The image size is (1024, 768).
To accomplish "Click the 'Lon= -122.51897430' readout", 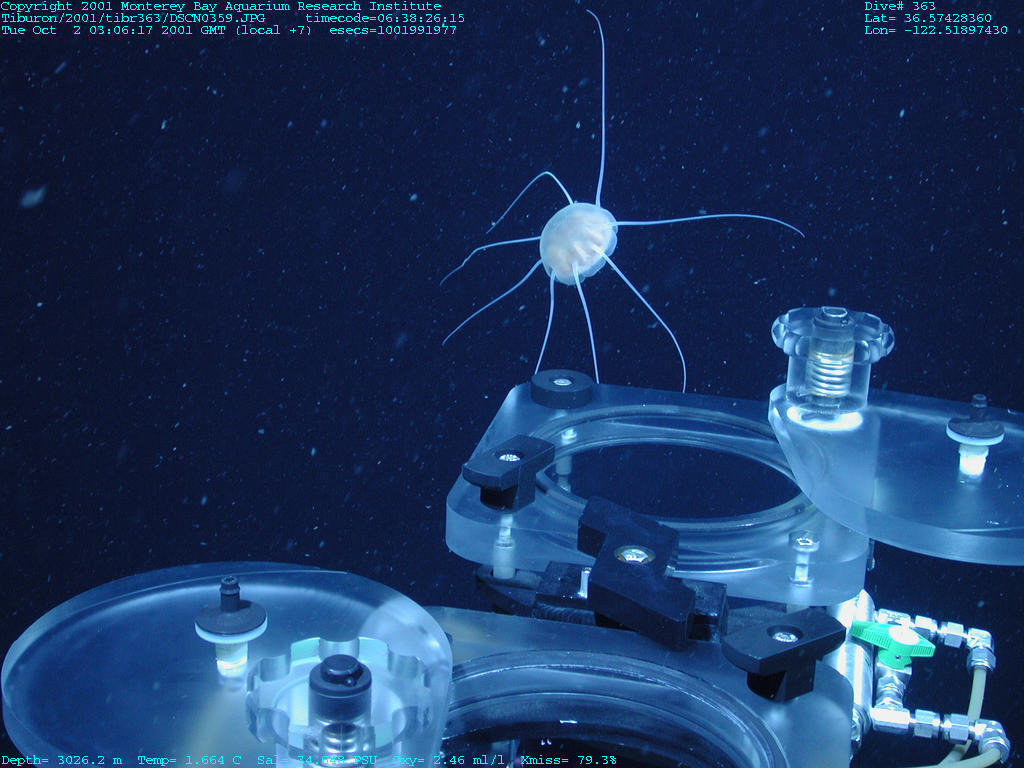I will (x=936, y=30).
